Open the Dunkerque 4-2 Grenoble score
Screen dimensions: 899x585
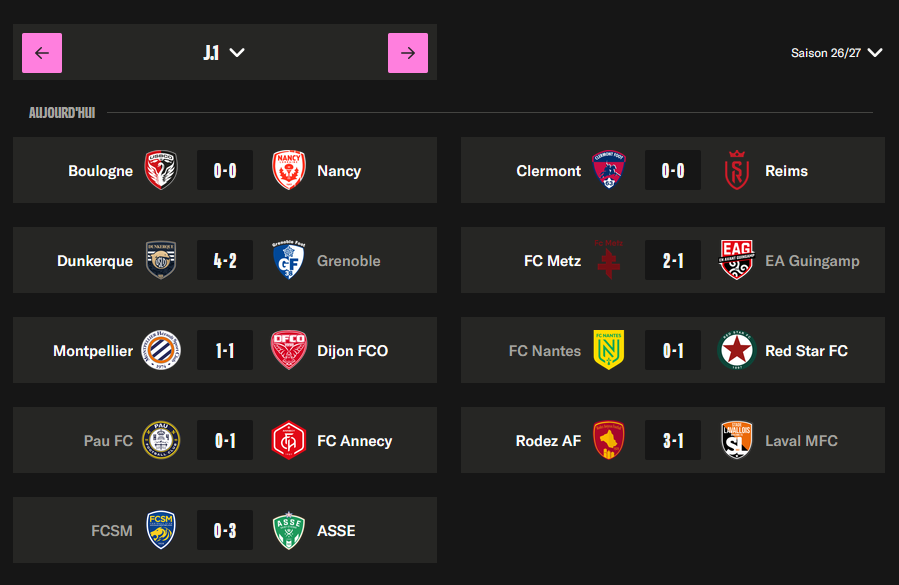coord(225,260)
